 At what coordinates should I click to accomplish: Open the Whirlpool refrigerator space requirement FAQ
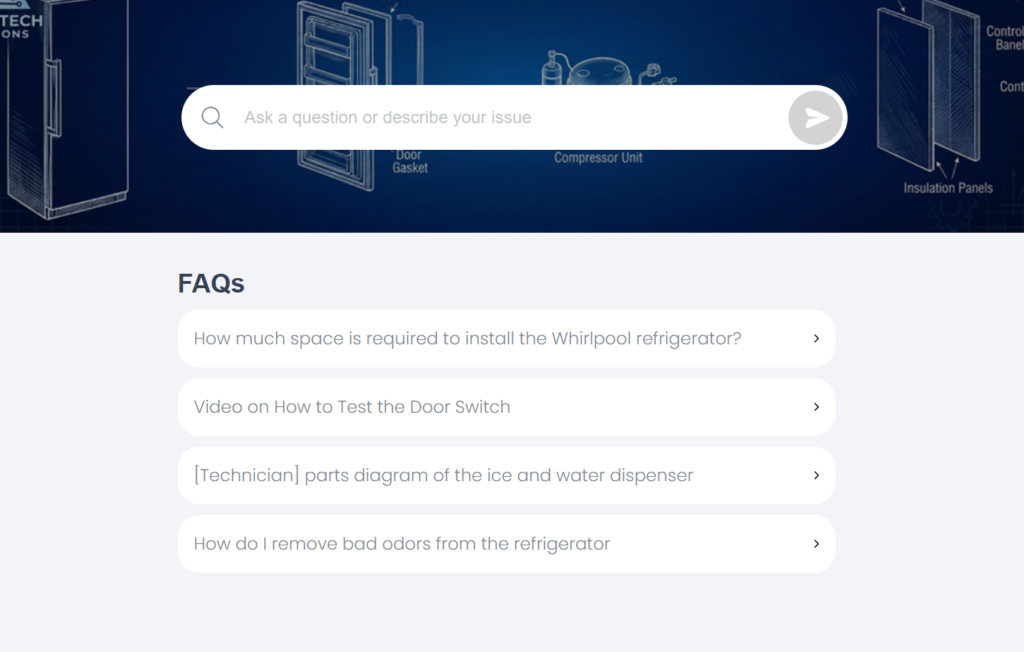pyautogui.click(x=467, y=339)
